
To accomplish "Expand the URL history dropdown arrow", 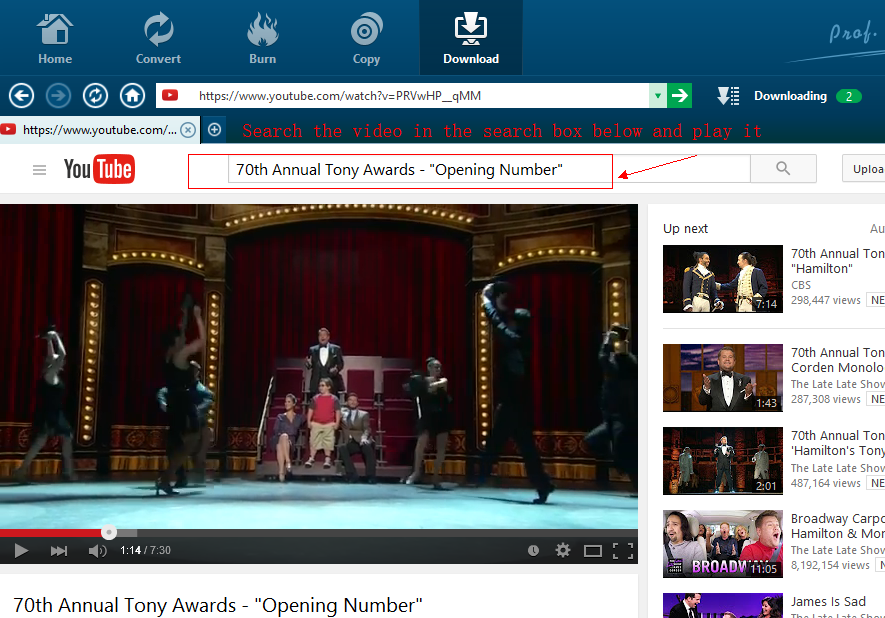I will pyautogui.click(x=658, y=96).
